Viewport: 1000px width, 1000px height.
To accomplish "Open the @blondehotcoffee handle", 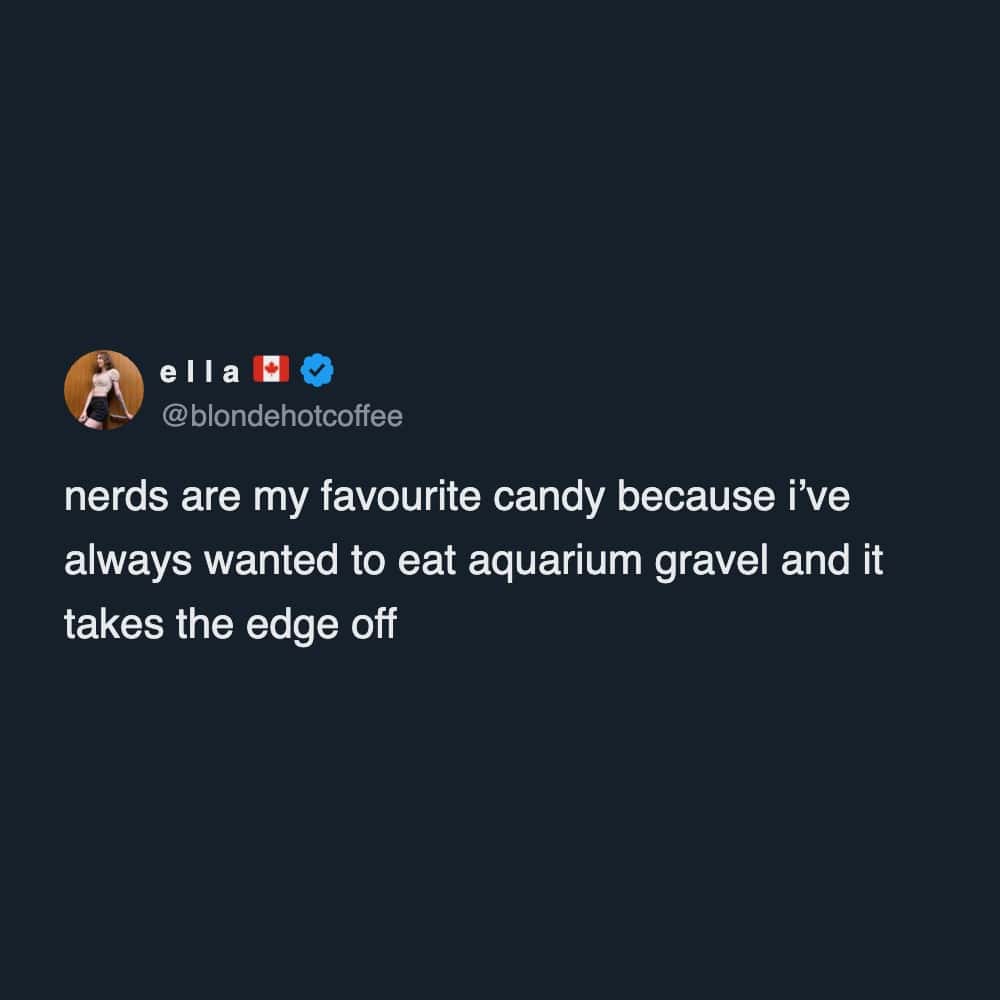I will (x=281, y=416).
